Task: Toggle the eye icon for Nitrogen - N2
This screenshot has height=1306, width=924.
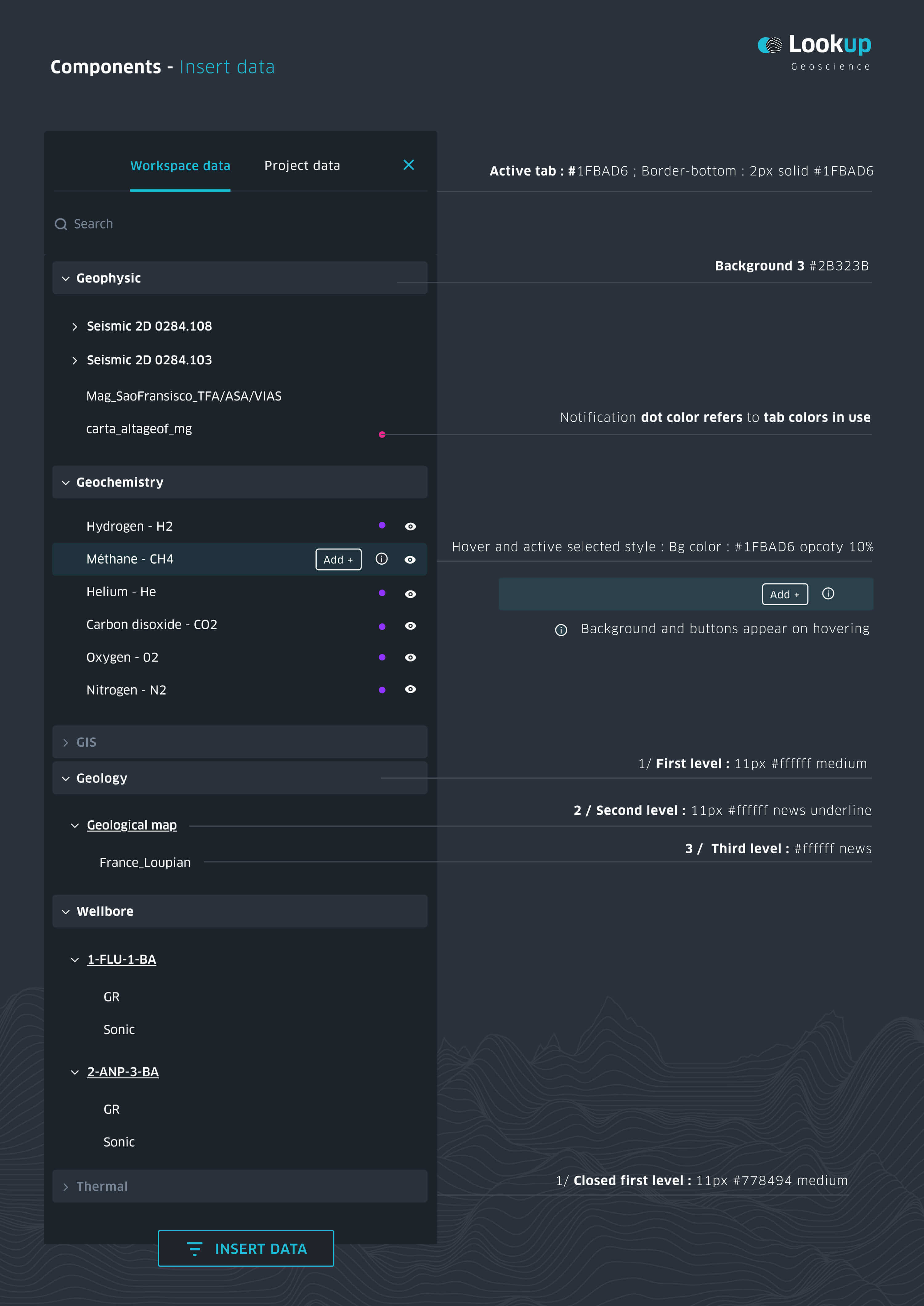Action: pos(410,689)
